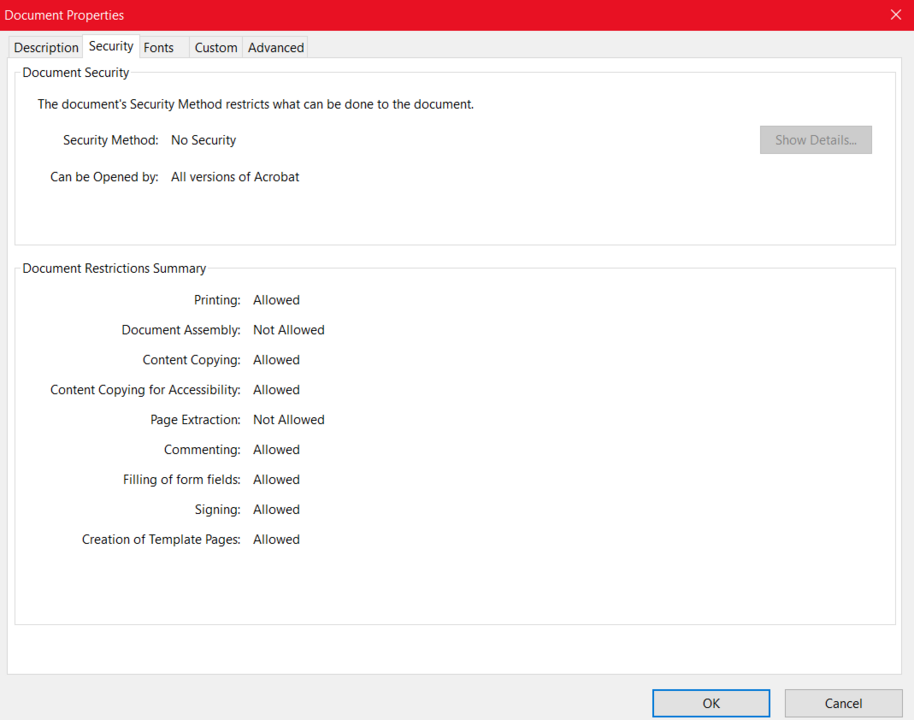914x720 pixels.
Task: Click the Show Details button
Action: [815, 140]
